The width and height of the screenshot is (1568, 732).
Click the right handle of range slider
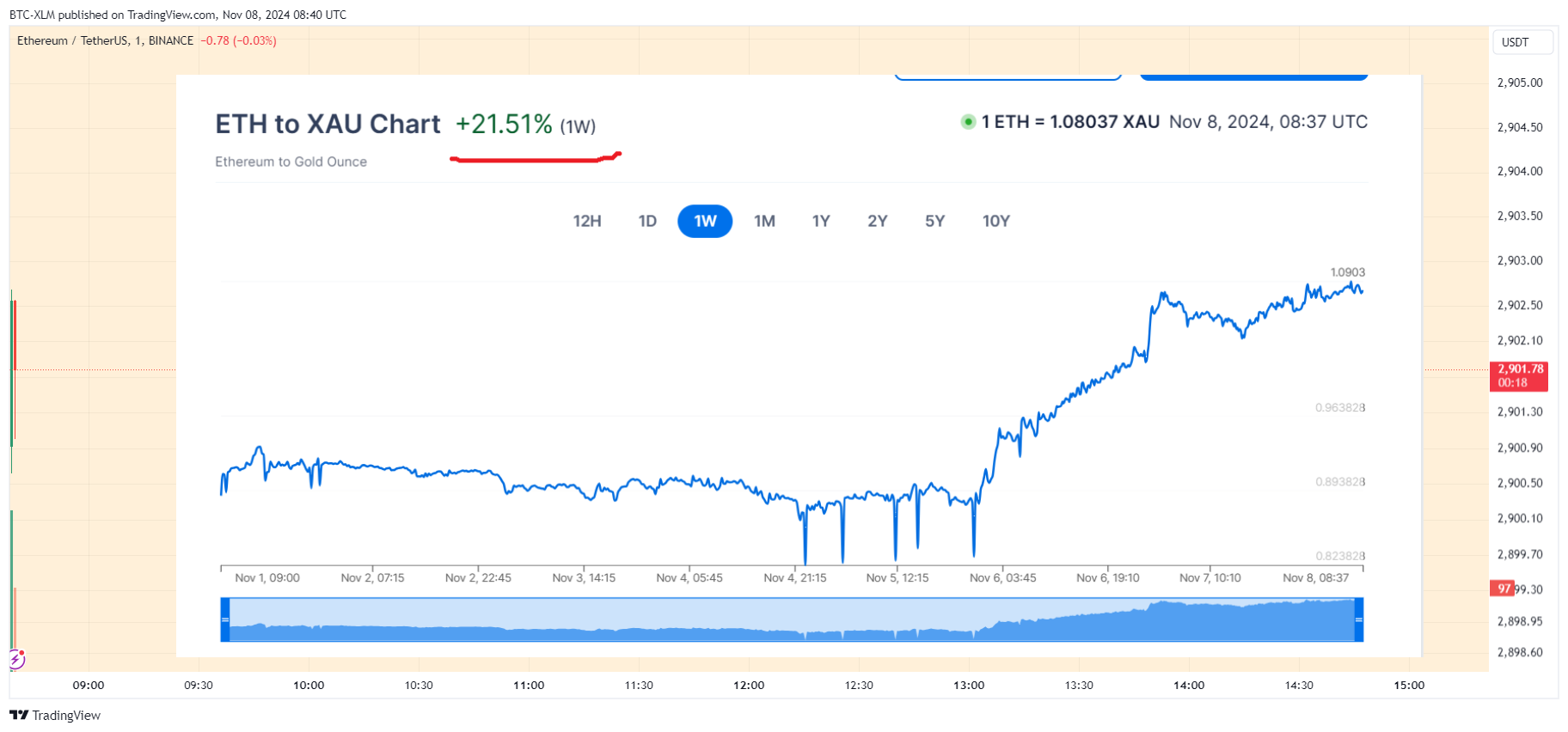pos(1359,619)
